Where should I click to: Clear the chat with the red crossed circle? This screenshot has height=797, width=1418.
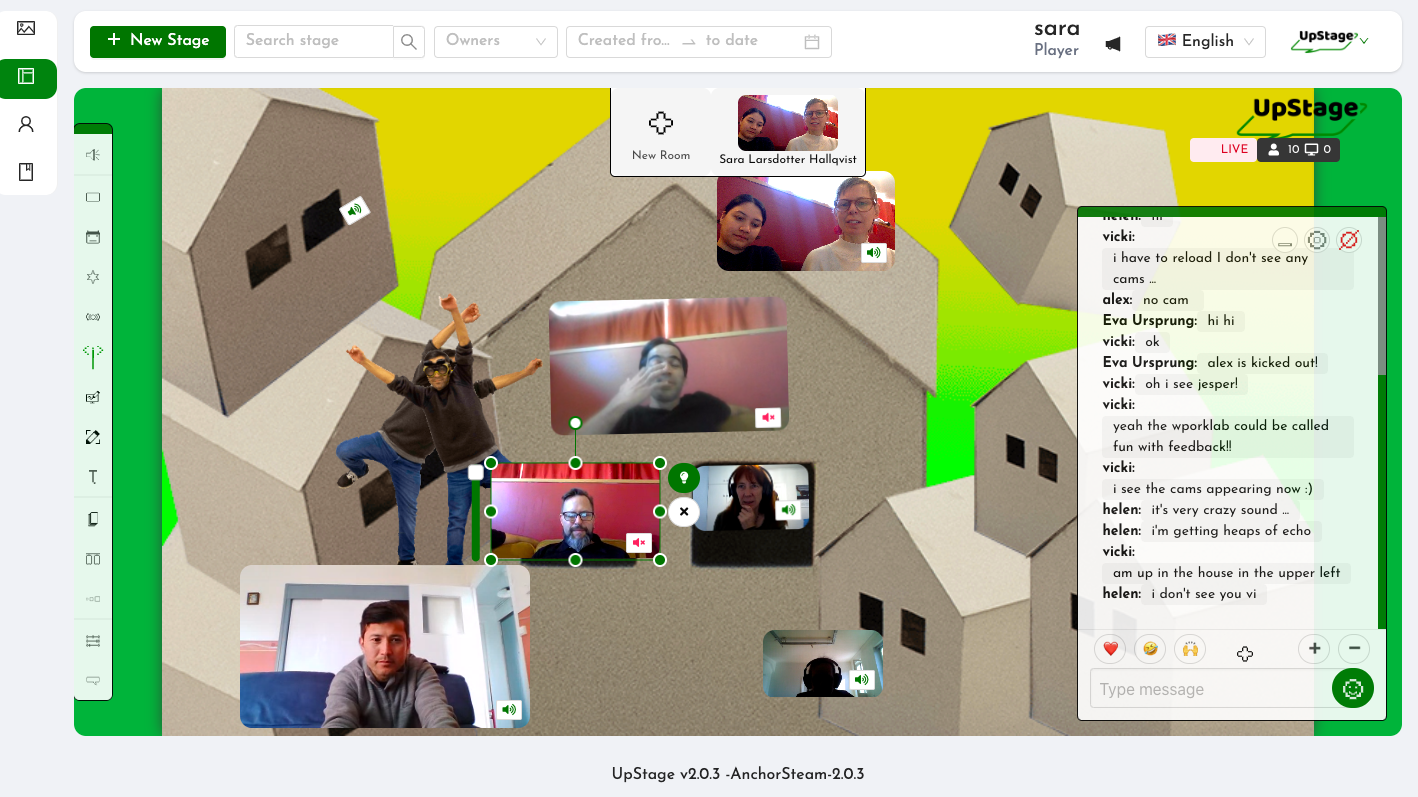click(1350, 240)
